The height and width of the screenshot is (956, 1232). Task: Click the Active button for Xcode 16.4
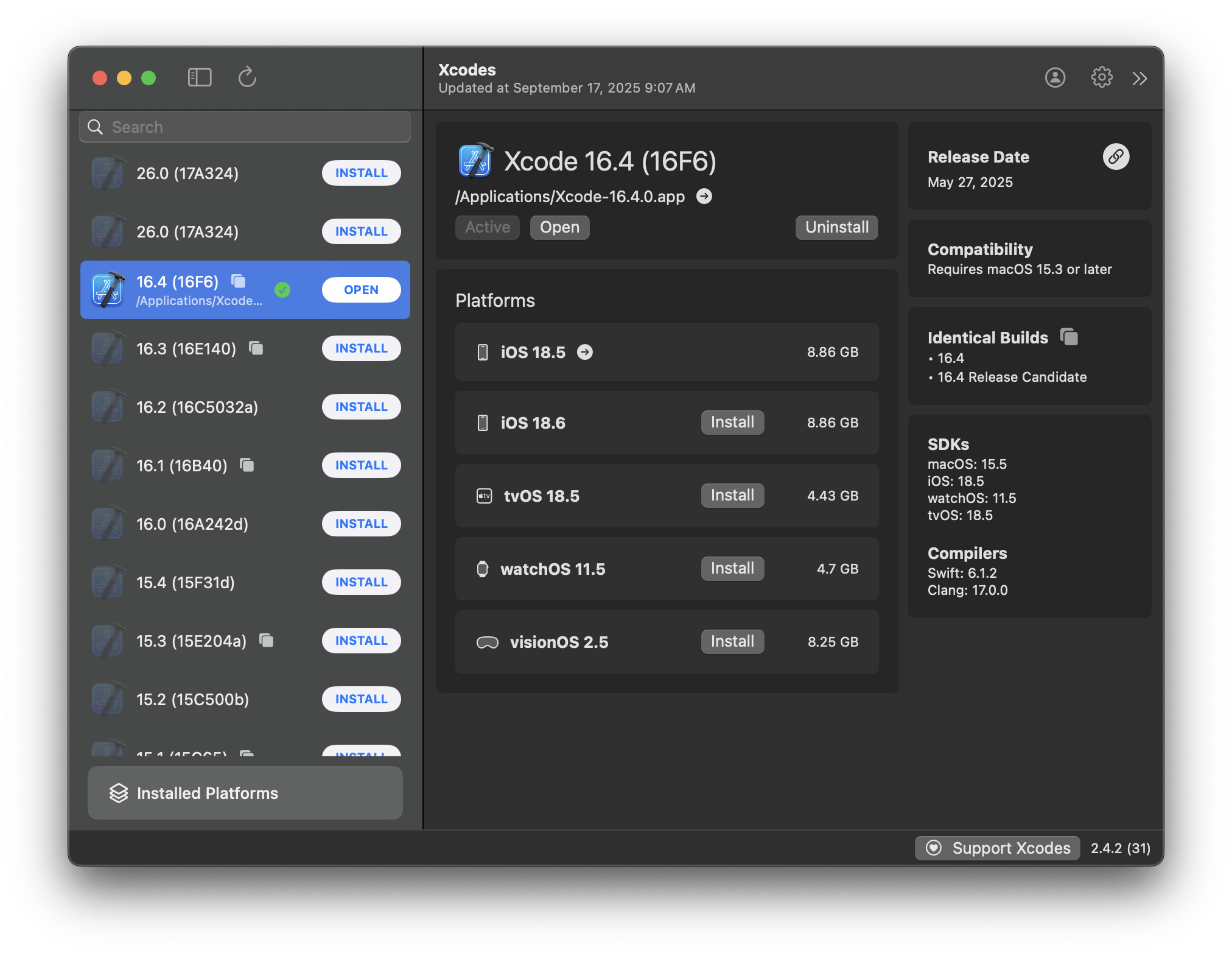487,227
